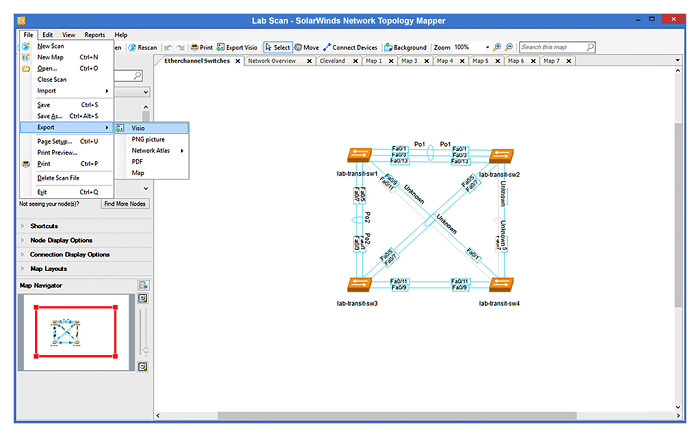This screenshot has height=437, width=700.
Task: Choose PNG picture export option
Action: pyautogui.click(x=152, y=140)
